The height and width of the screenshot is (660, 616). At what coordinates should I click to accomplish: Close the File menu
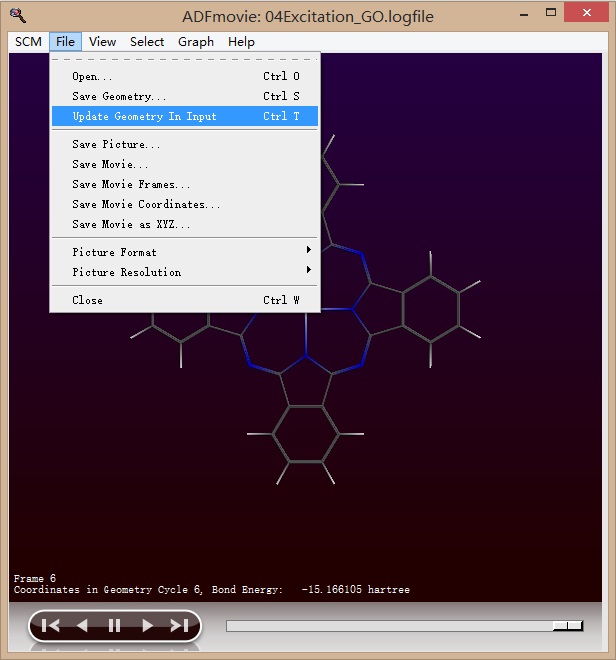click(x=65, y=42)
